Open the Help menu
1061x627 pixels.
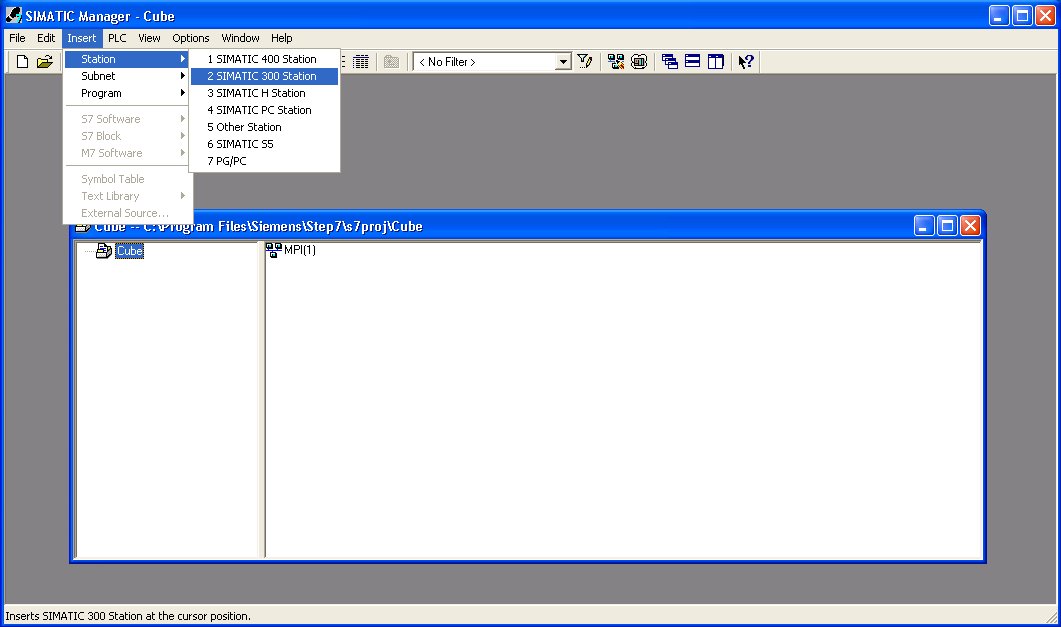pos(281,38)
